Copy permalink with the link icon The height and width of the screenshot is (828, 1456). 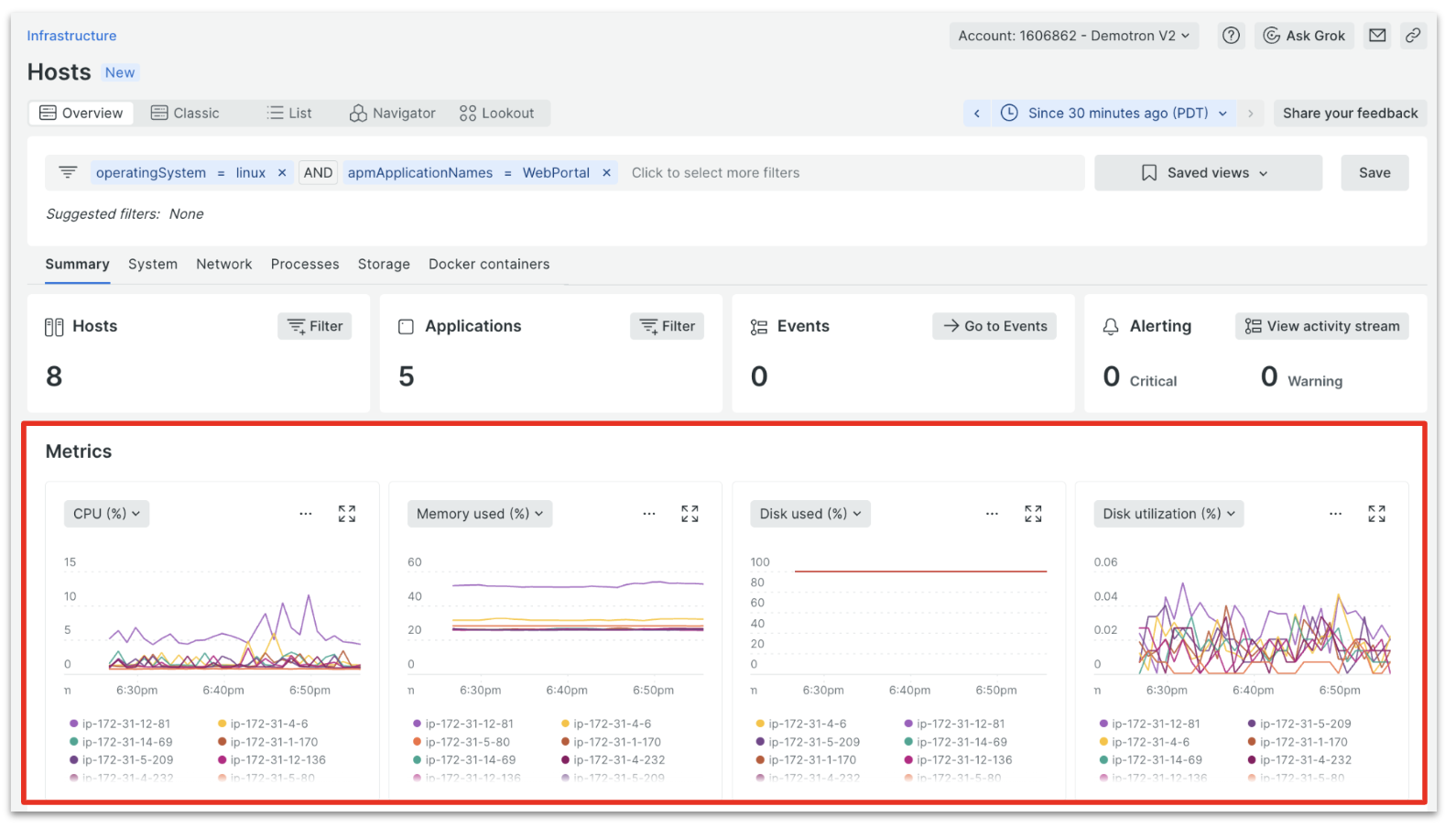point(1413,36)
